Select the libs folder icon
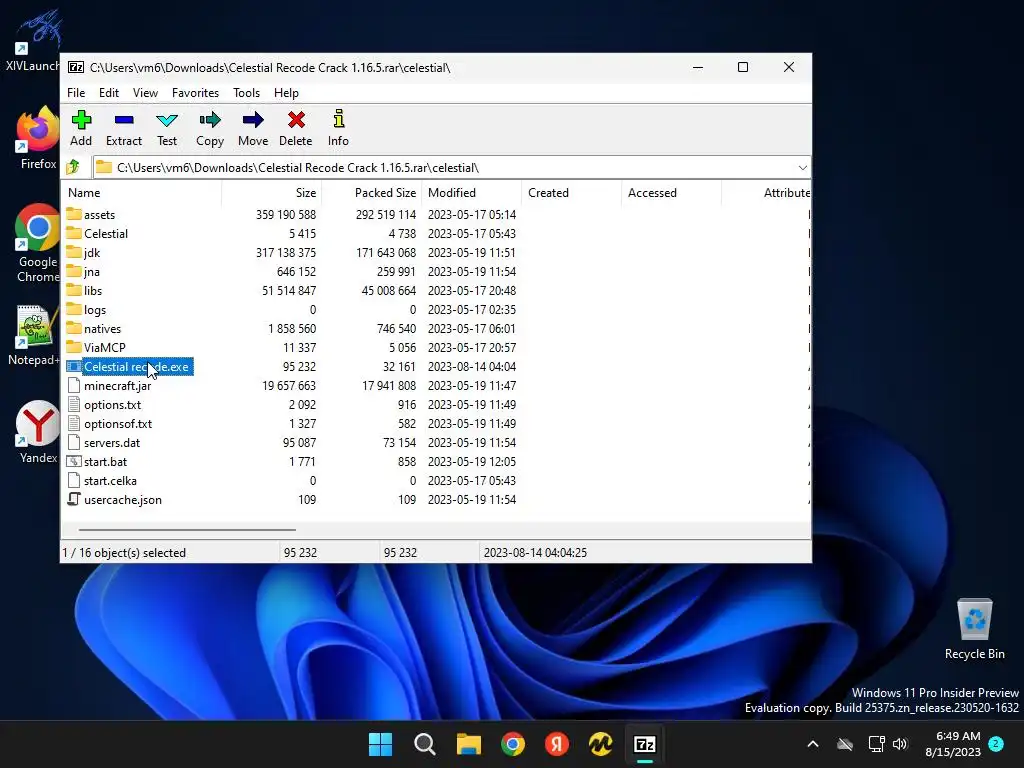The width and height of the screenshot is (1024, 768). pyautogui.click(x=74, y=290)
